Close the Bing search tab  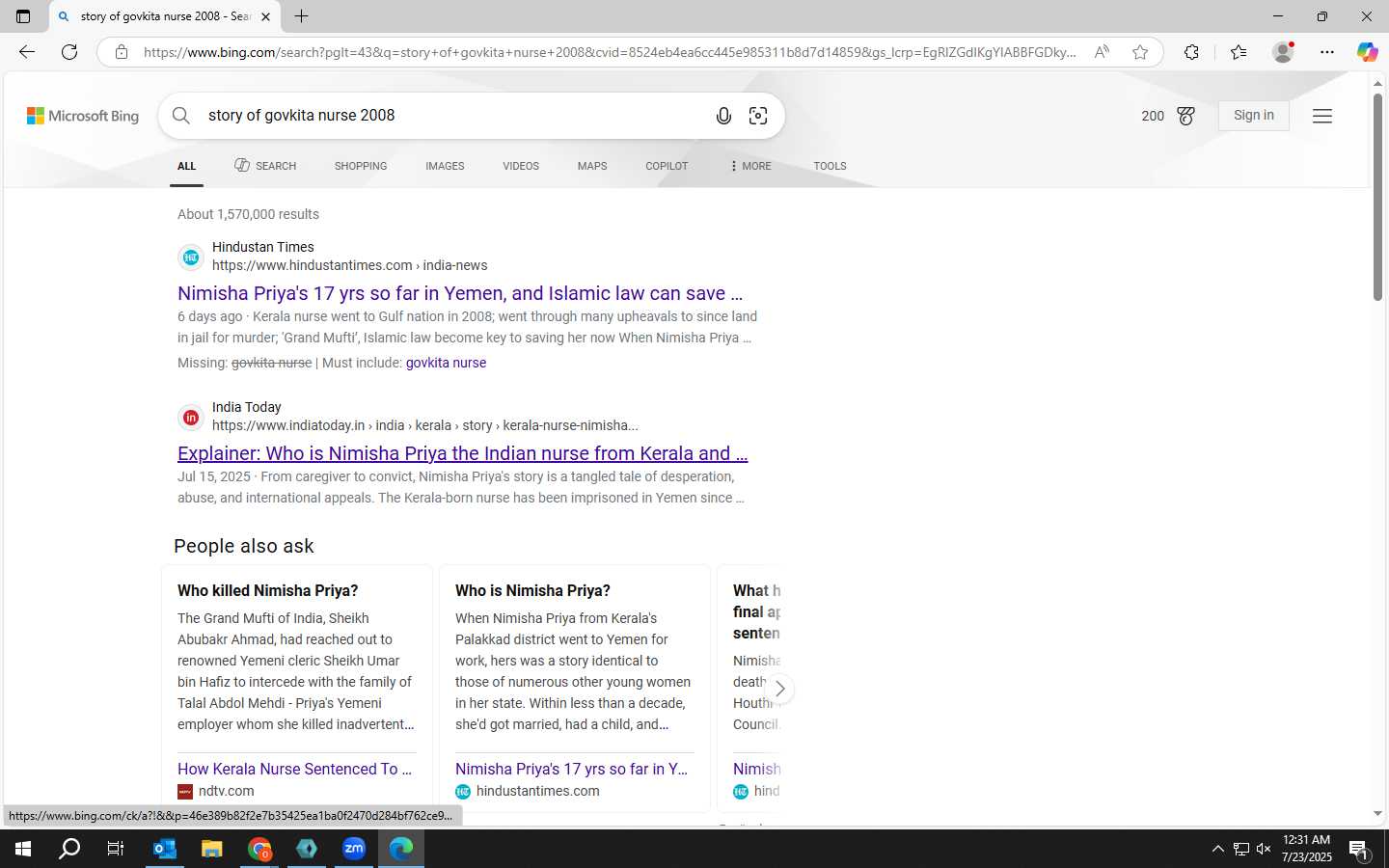(x=265, y=16)
